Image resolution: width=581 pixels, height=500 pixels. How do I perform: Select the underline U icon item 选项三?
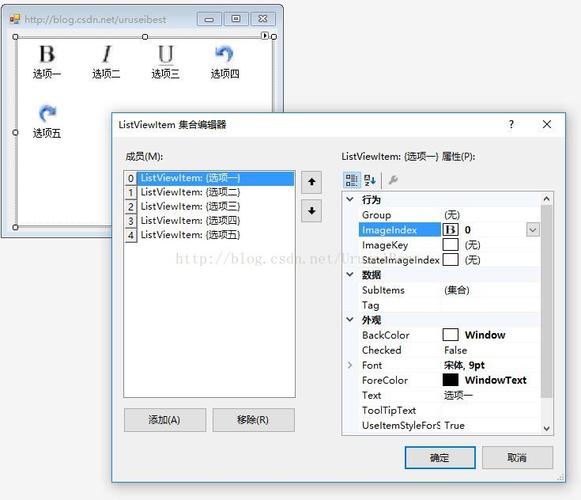[x=165, y=62]
